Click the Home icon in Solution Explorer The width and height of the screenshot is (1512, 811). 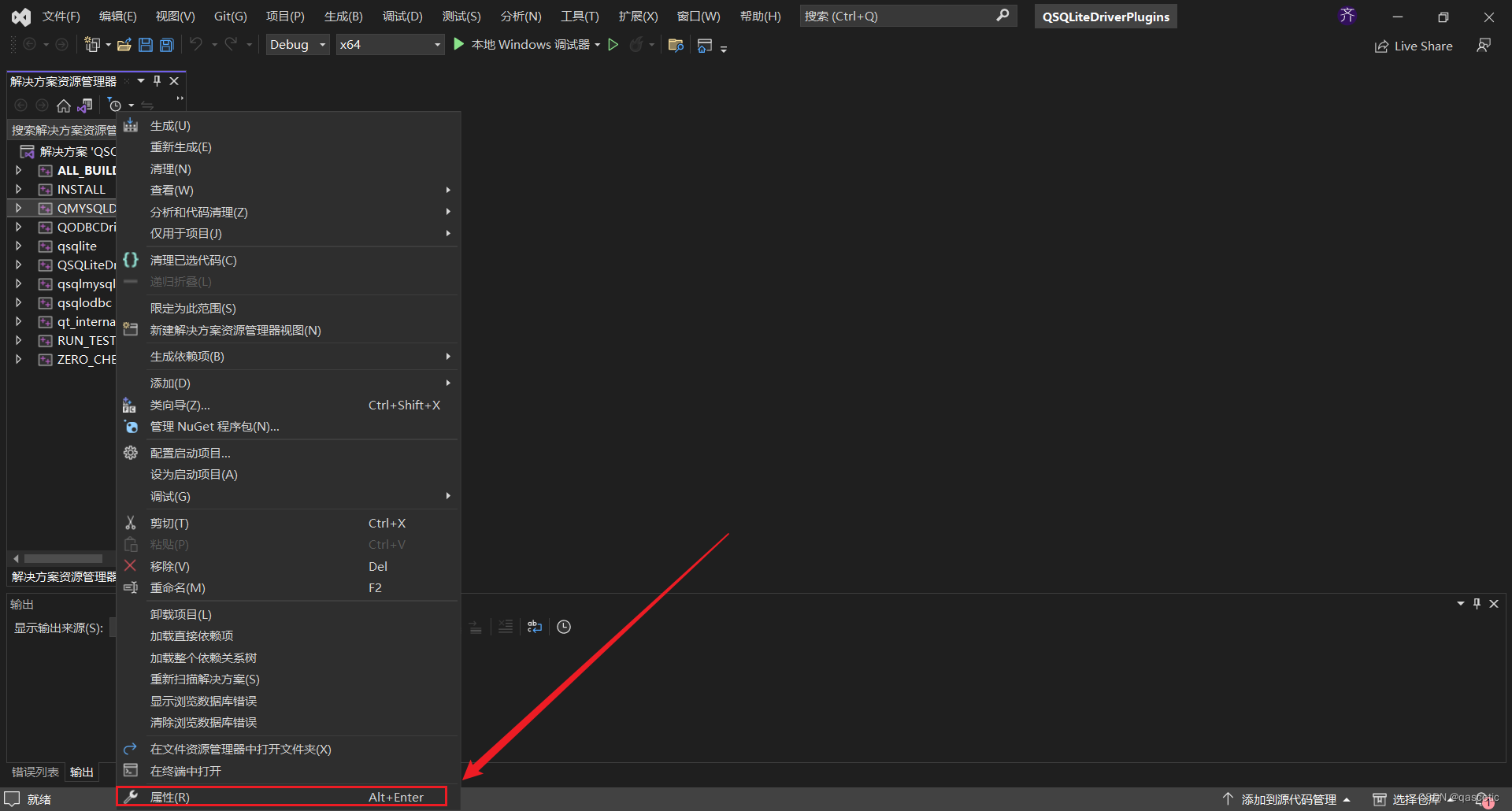click(64, 105)
